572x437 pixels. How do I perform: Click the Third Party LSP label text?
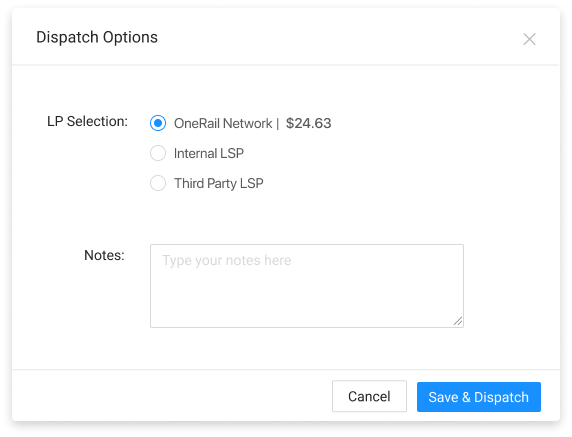(x=219, y=183)
